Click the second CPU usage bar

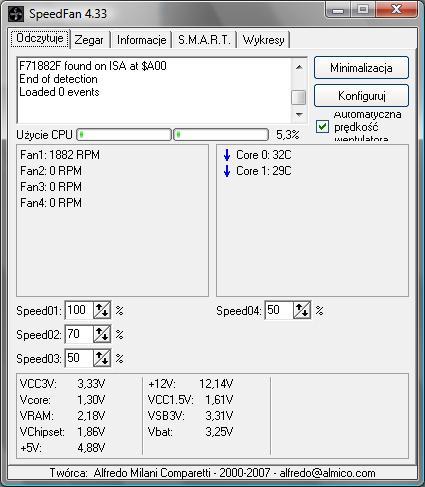pos(221,135)
